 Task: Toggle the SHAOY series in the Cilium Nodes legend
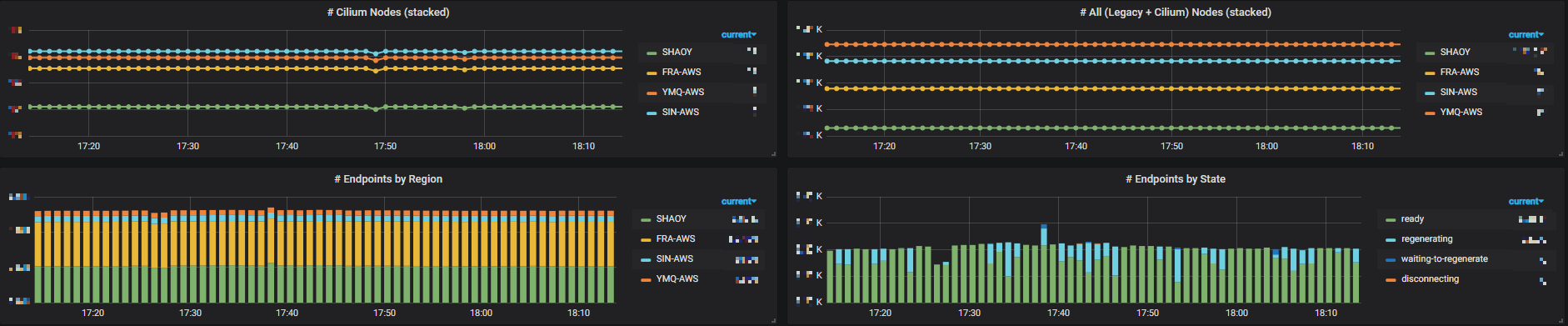pyautogui.click(x=677, y=52)
